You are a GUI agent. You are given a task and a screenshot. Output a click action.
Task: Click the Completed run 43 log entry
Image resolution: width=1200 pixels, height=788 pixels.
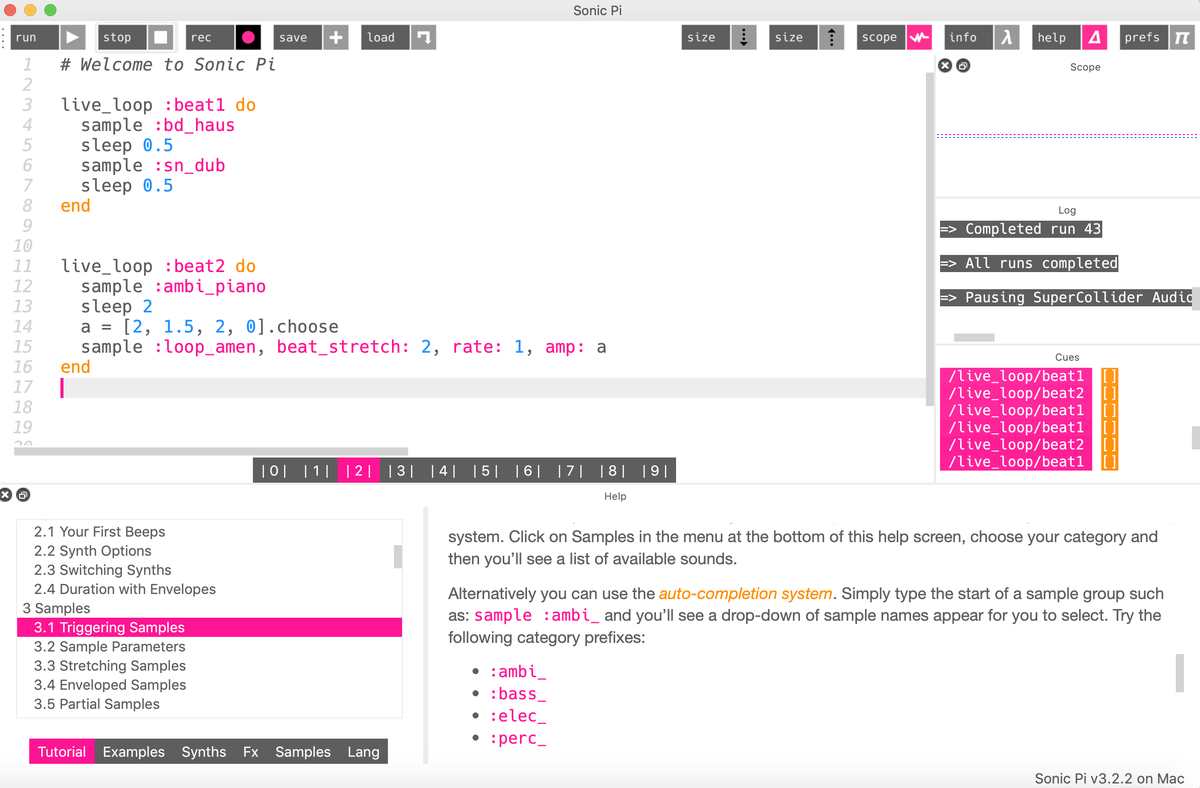pyautogui.click(x=1021, y=229)
